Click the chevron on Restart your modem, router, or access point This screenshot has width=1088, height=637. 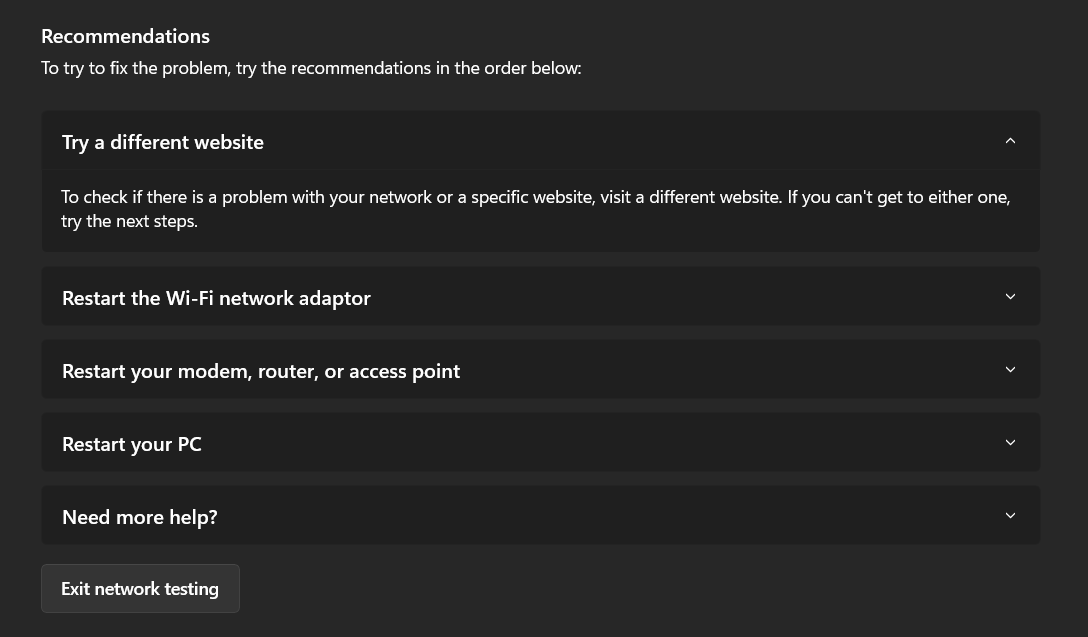[1010, 369]
